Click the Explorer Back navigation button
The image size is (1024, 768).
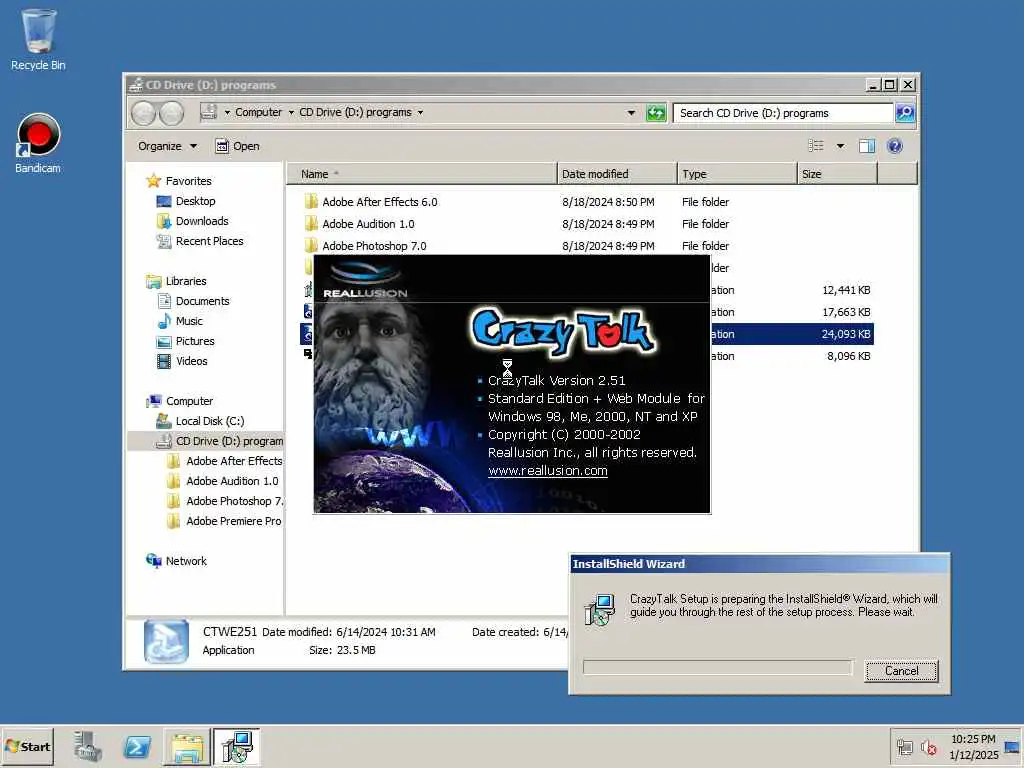coord(143,113)
